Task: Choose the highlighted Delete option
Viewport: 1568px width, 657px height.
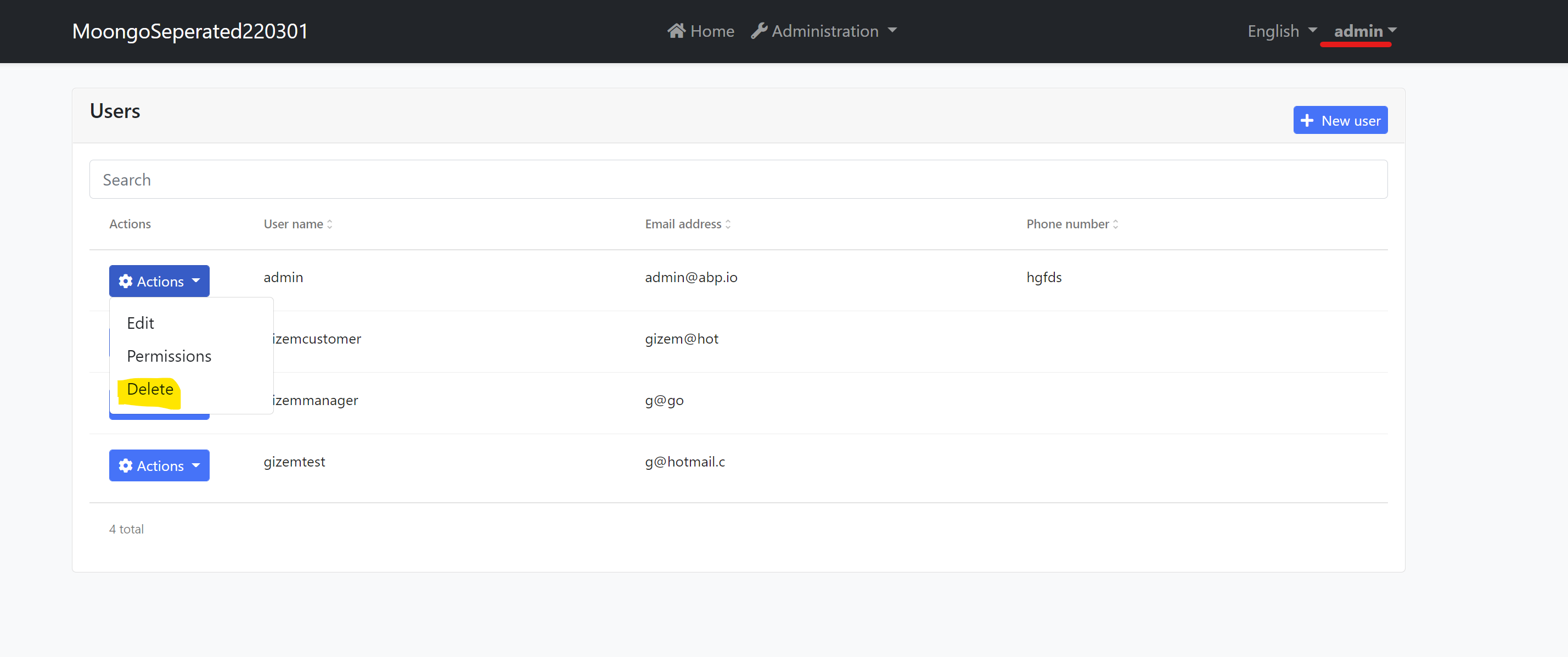Action: pos(150,389)
